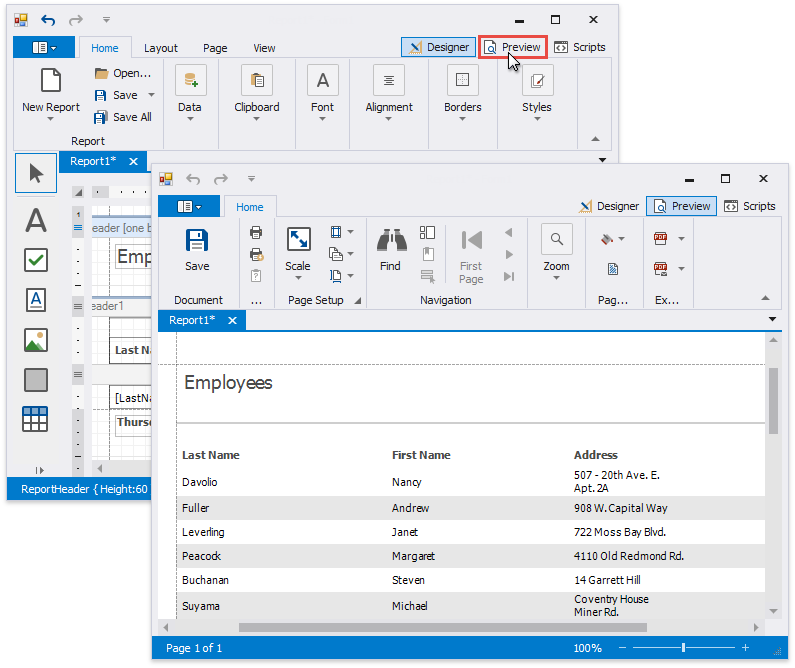Viewport: 795px width, 668px height.
Task: Choose the Table control in toolbox
Action: 36,419
